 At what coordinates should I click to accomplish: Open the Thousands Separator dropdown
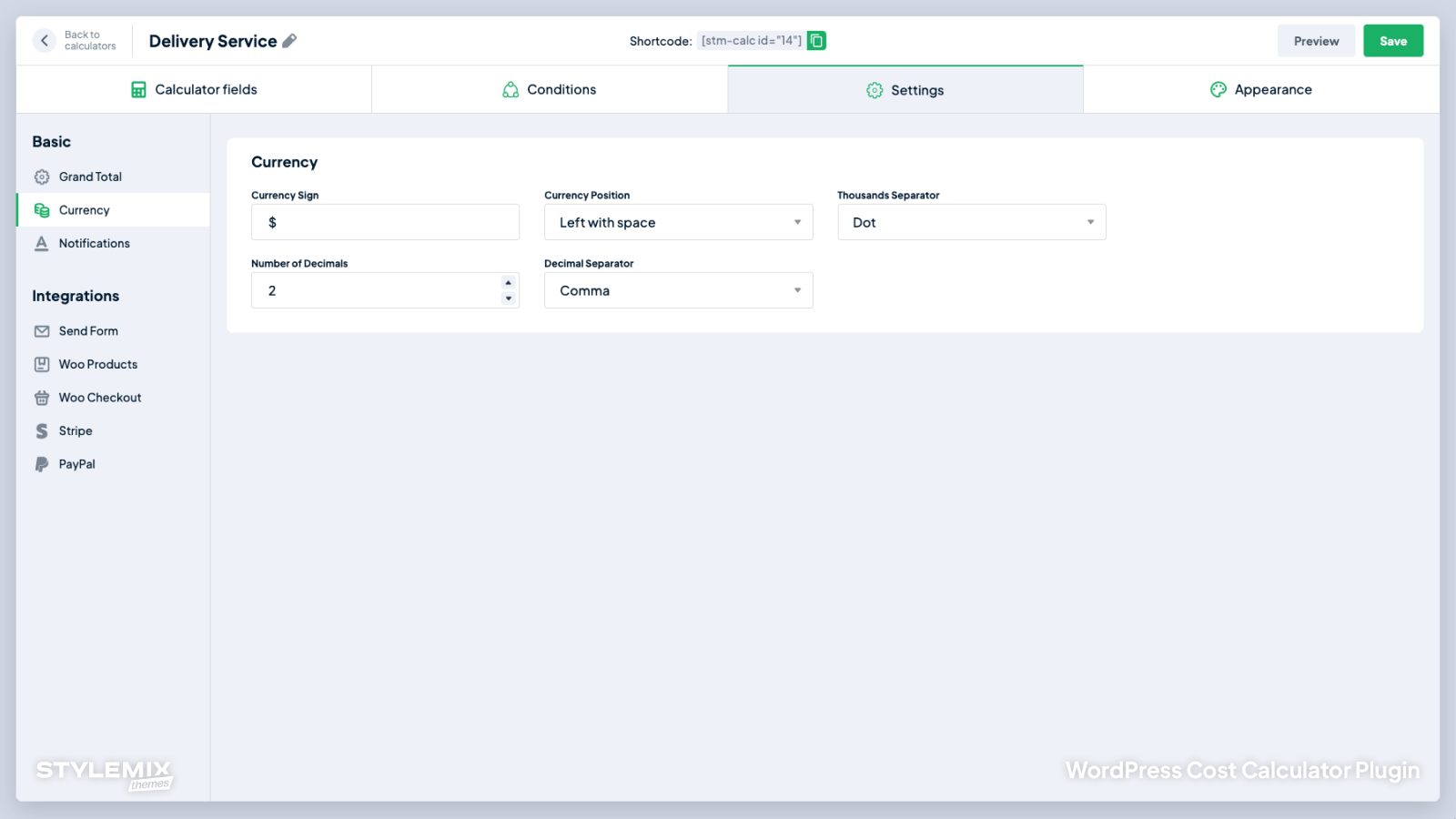click(972, 222)
